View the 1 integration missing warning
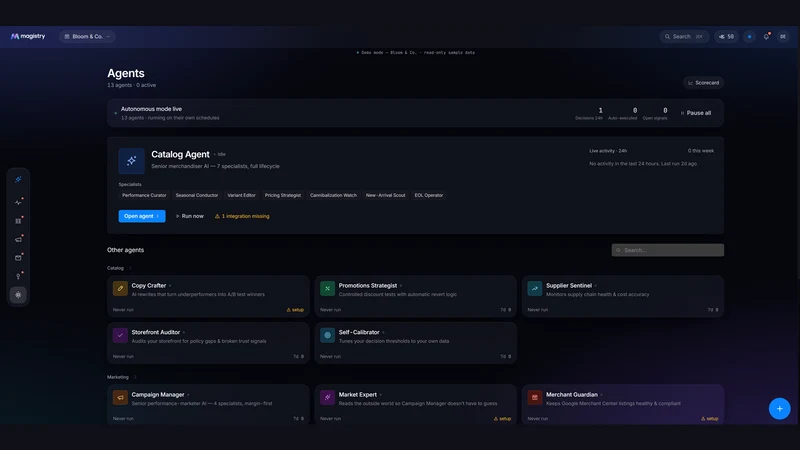This screenshot has height=450, width=800. (x=242, y=216)
